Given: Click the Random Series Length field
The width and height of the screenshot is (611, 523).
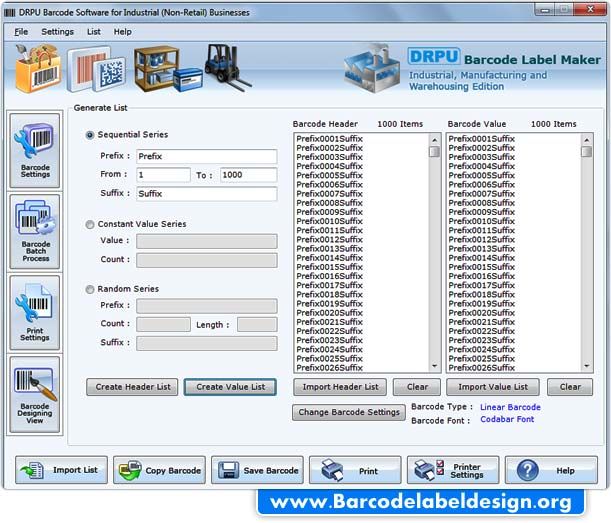Looking at the screenshot, I should tap(257, 324).
